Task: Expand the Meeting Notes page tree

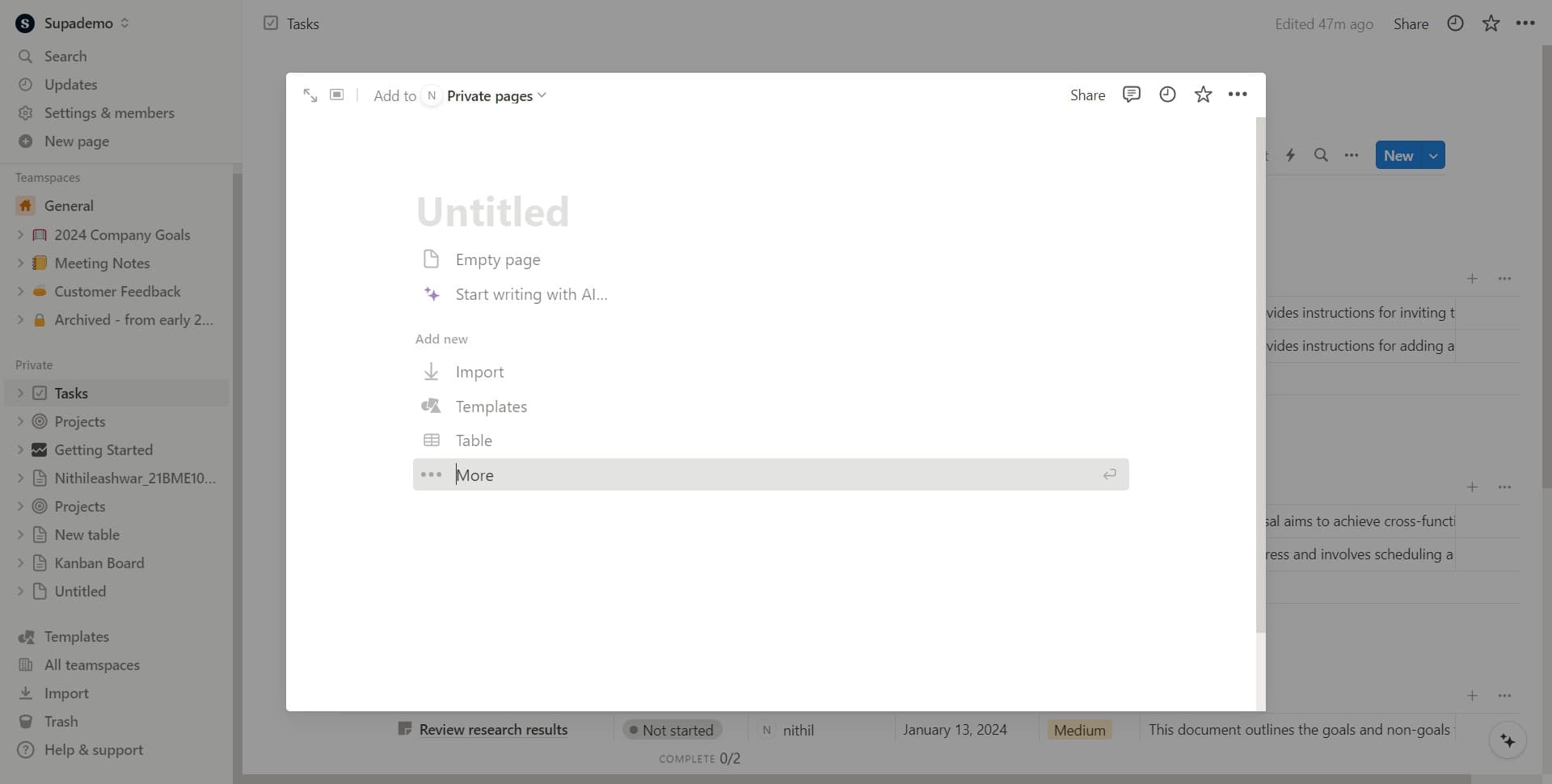Action: [x=20, y=263]
